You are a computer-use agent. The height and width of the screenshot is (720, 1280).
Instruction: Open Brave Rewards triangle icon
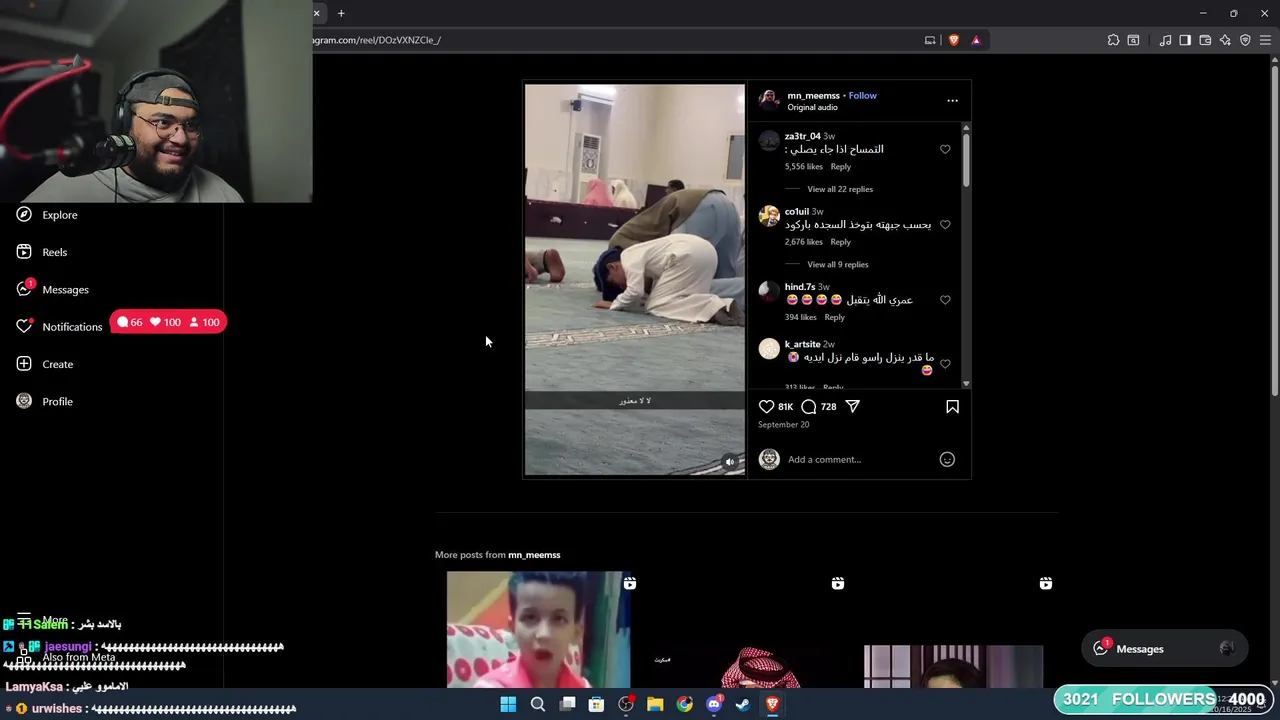pos(976,40)
